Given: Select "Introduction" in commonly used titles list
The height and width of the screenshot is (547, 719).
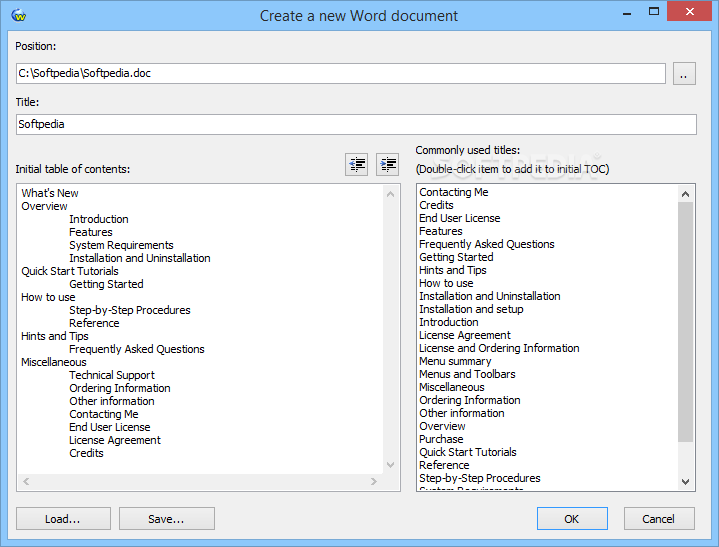Looking at the screenshot, I should [448, 322].
